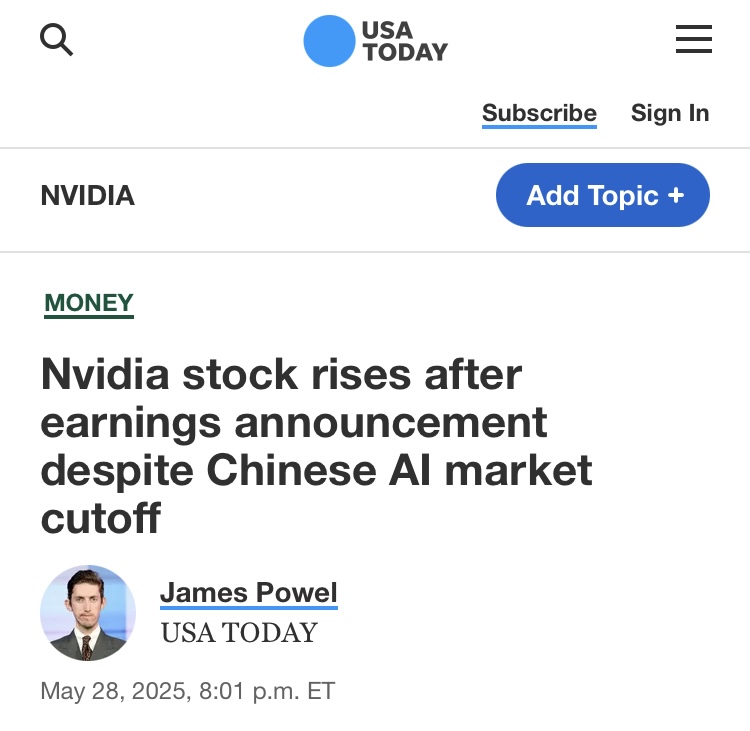The width and height of the screenshot is (750, 731).
Task: Open James Powel author profile link
Action: pos(248,592)
